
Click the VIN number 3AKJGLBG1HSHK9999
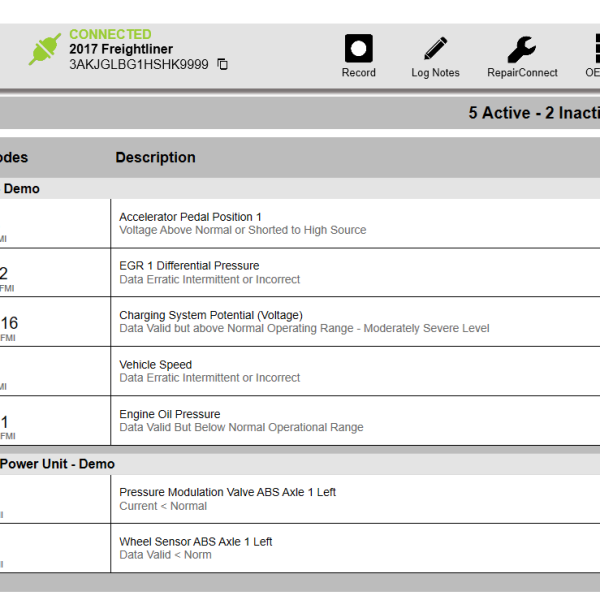[138, 64]
